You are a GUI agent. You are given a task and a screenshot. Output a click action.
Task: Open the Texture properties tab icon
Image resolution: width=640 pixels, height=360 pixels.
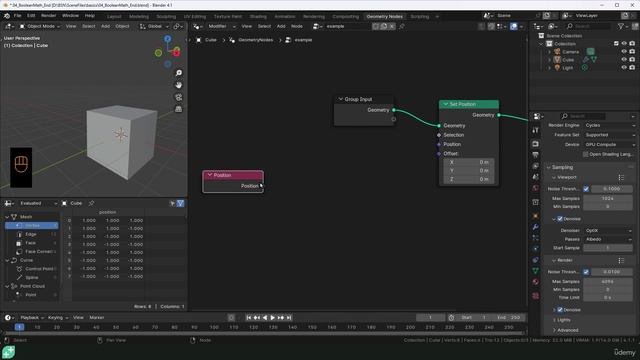click(x=536, y=296)
